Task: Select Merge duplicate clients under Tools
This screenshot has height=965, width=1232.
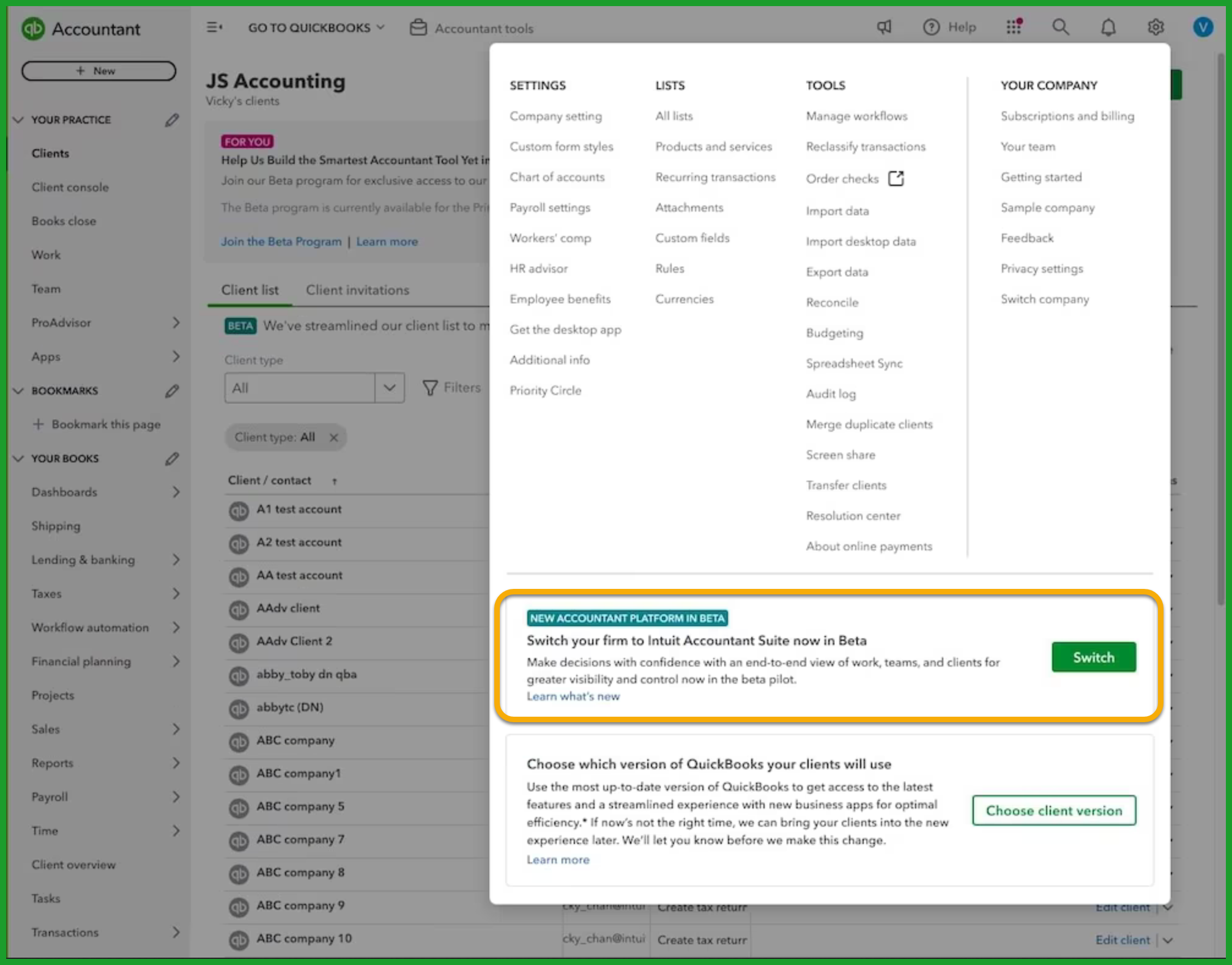Action: (869, 424)
